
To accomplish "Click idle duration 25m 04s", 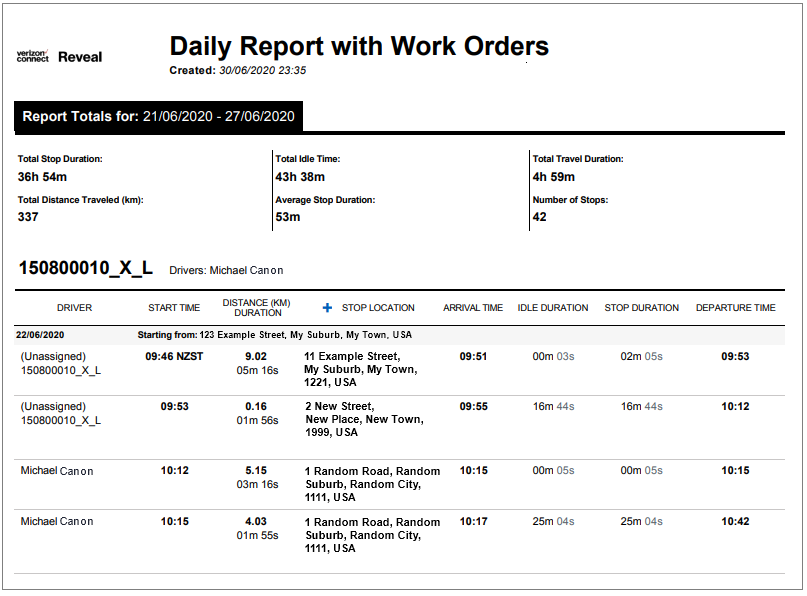I will [553, 522].
